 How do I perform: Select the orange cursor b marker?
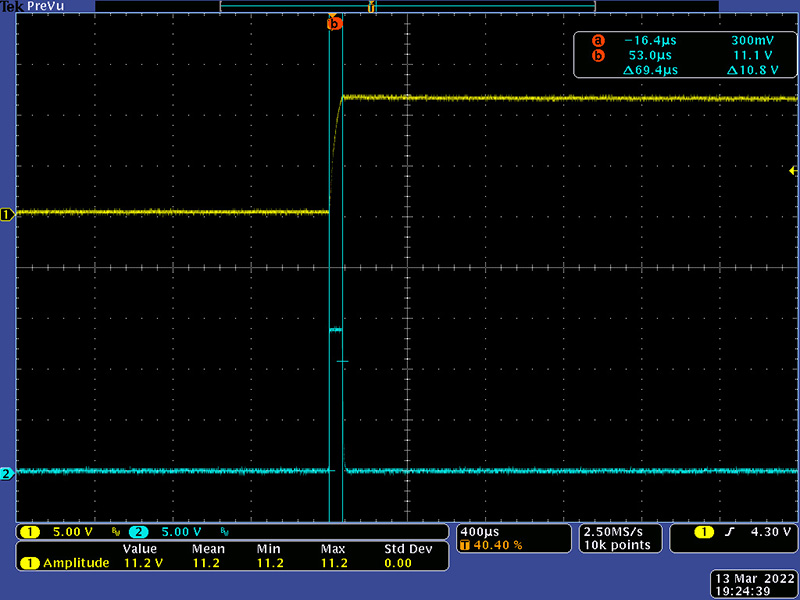coord(334,23)
